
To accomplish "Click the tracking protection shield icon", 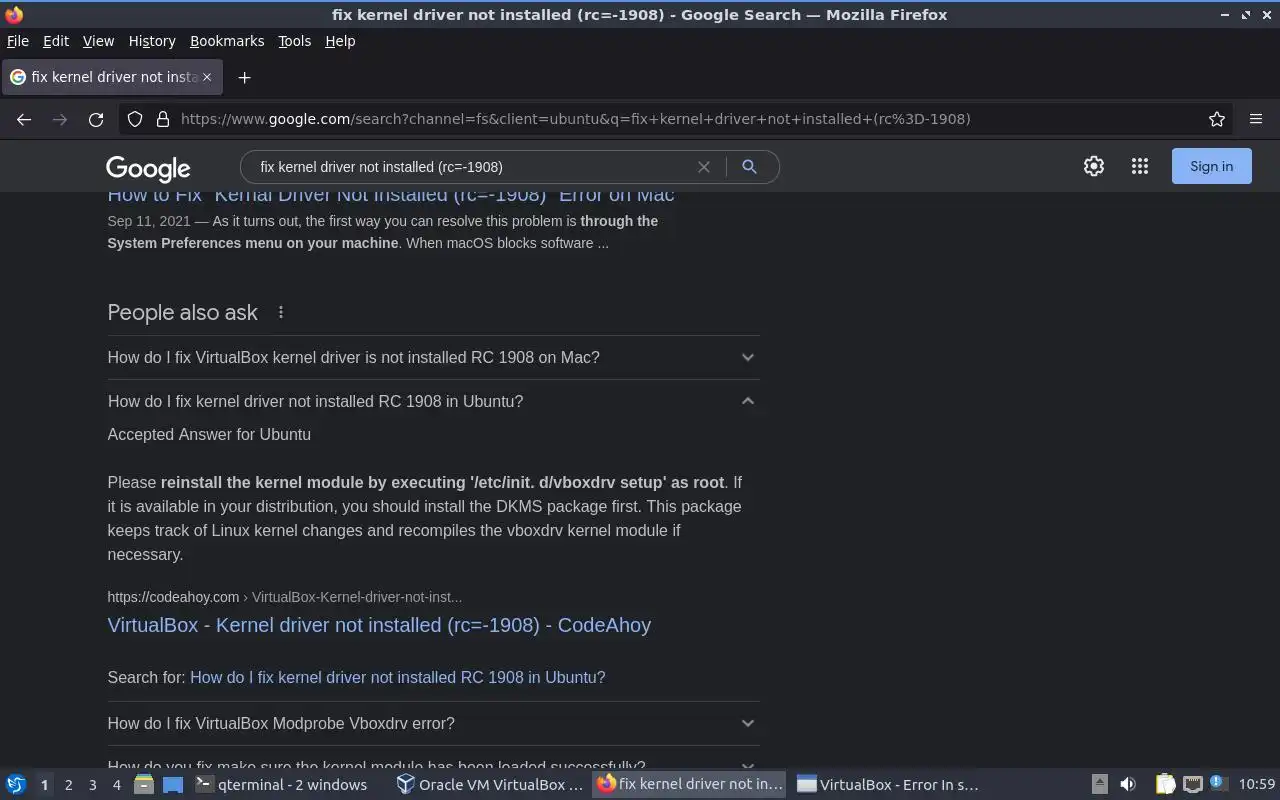I will point(135,119).
